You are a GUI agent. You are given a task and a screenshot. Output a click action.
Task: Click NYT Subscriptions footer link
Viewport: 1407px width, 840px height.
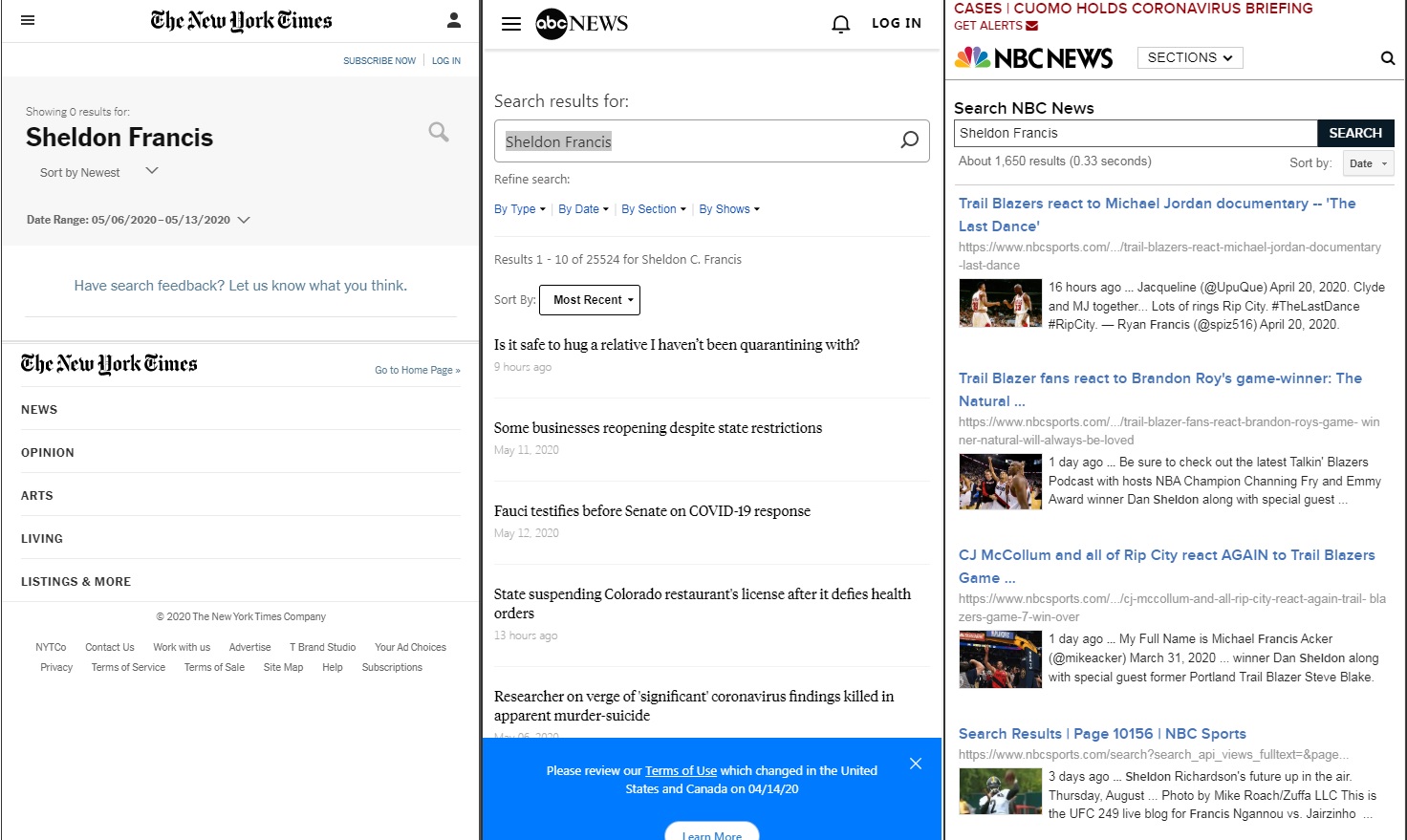point(392,667)
